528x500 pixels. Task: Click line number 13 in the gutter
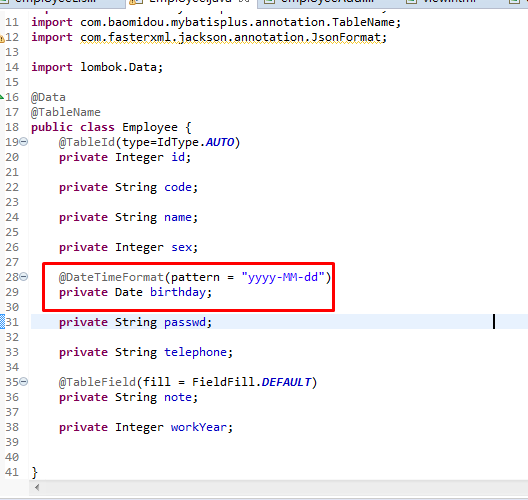(x=12, y=52)
